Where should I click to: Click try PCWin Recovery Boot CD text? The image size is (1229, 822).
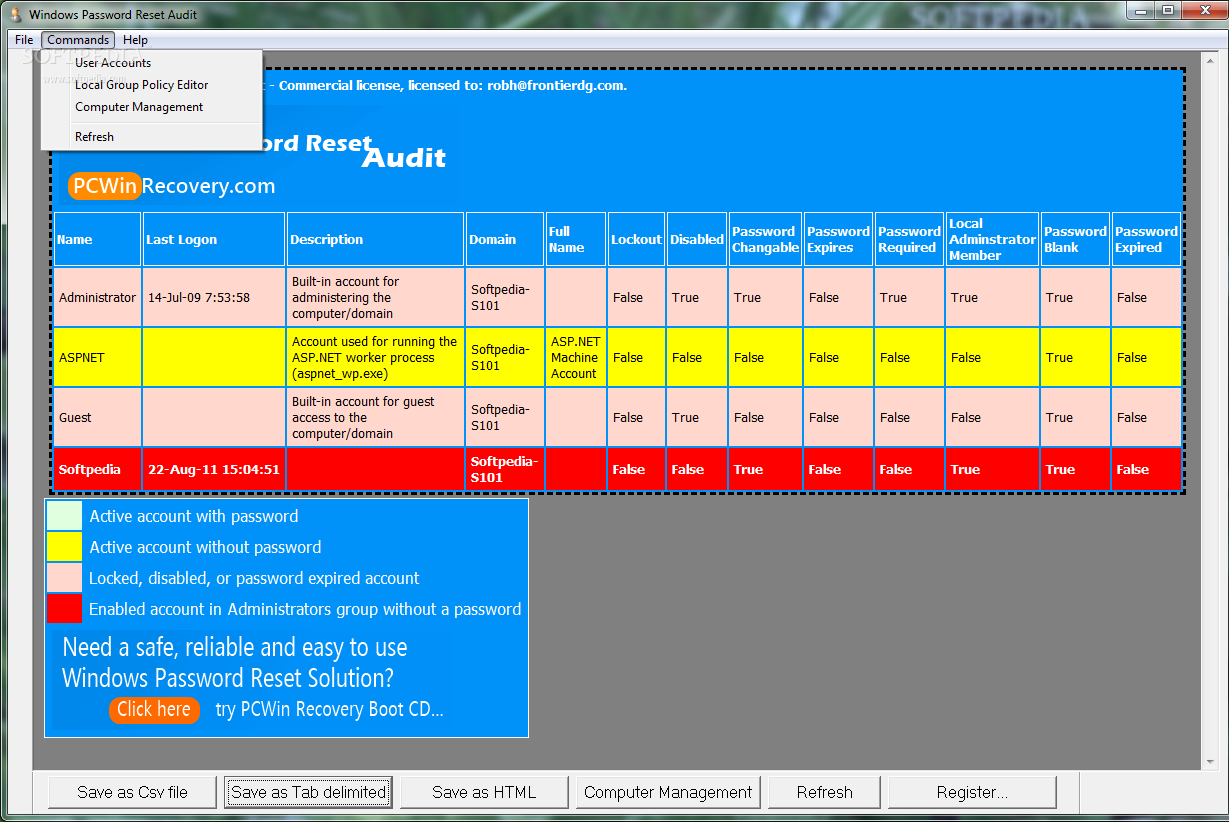click(329, 709)
